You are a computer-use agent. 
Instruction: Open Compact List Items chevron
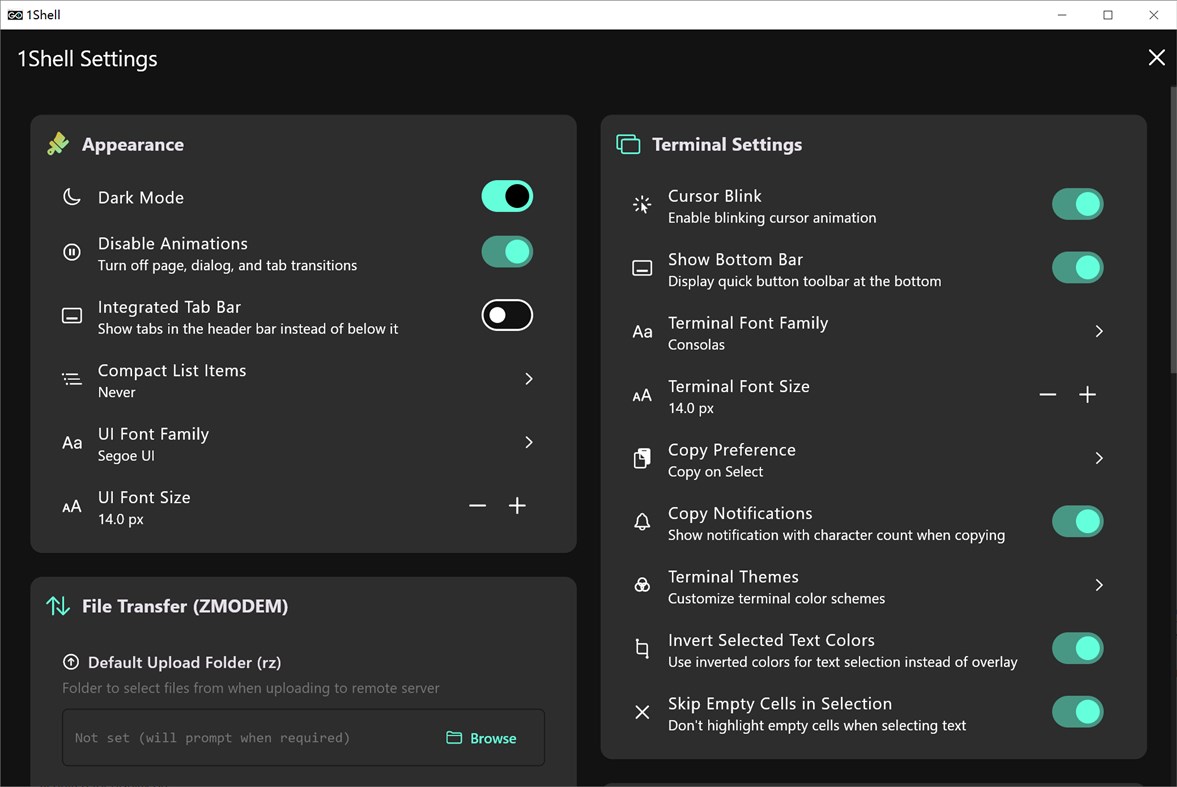(528, 378)
